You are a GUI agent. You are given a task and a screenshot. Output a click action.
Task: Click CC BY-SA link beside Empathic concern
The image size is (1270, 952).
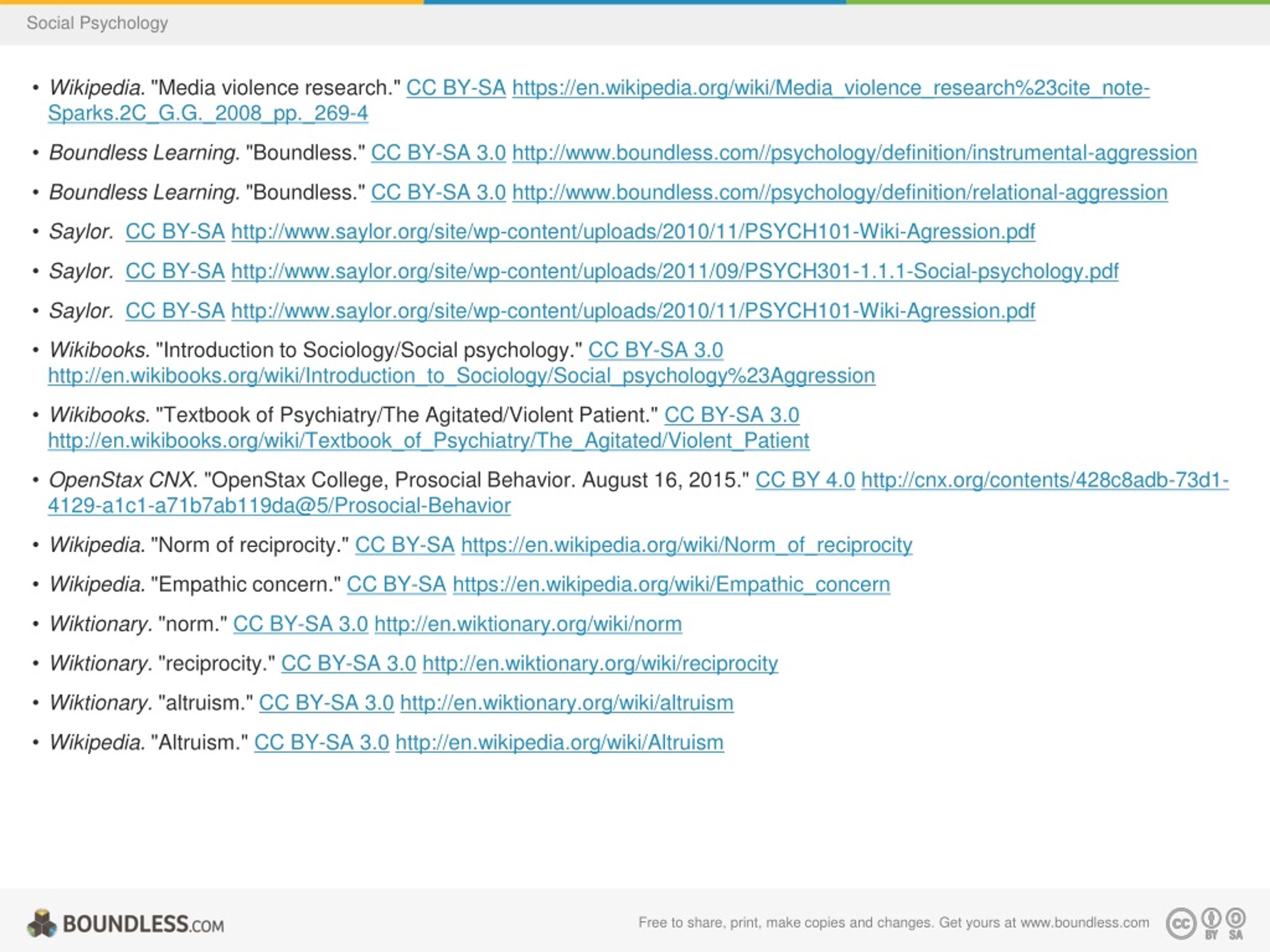click(x=396, y=585)
